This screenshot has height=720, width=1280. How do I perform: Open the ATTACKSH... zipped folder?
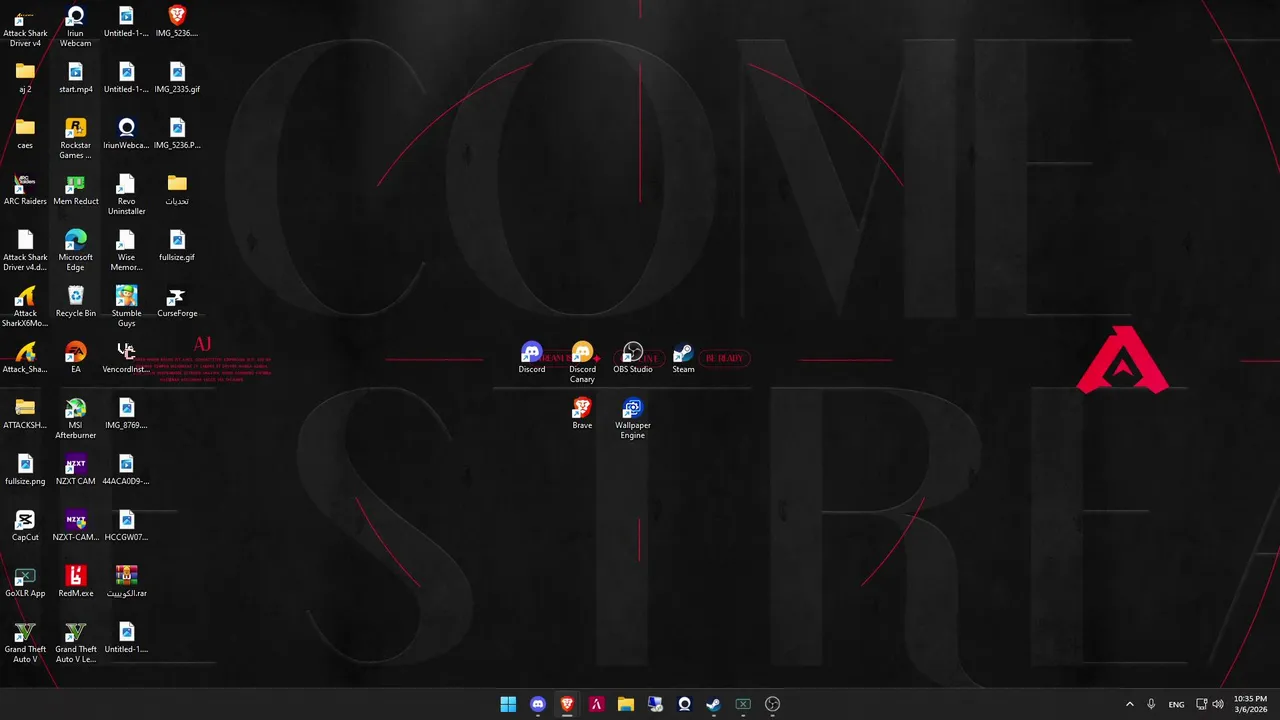coord(25,414)
